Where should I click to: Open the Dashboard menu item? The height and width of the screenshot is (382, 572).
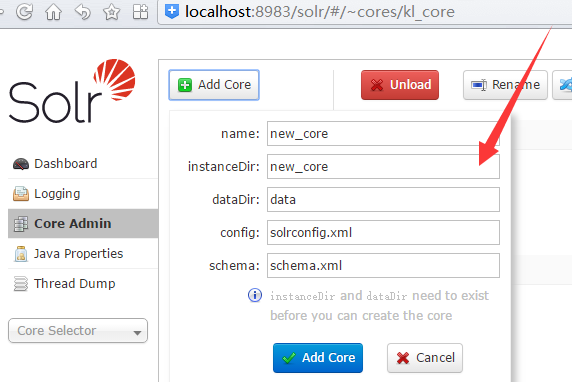83,163
